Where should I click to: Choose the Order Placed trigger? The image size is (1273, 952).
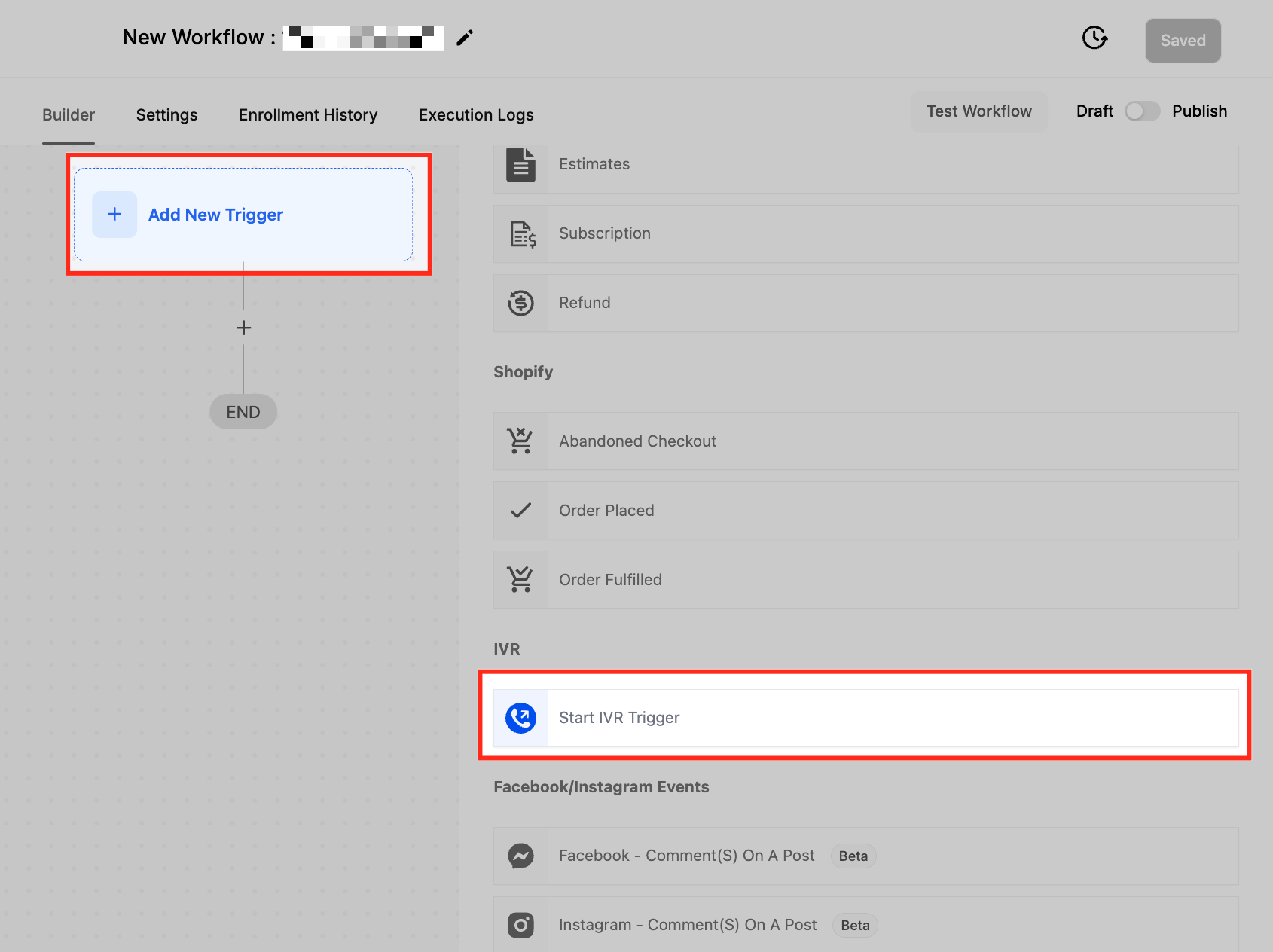point(865,511)
